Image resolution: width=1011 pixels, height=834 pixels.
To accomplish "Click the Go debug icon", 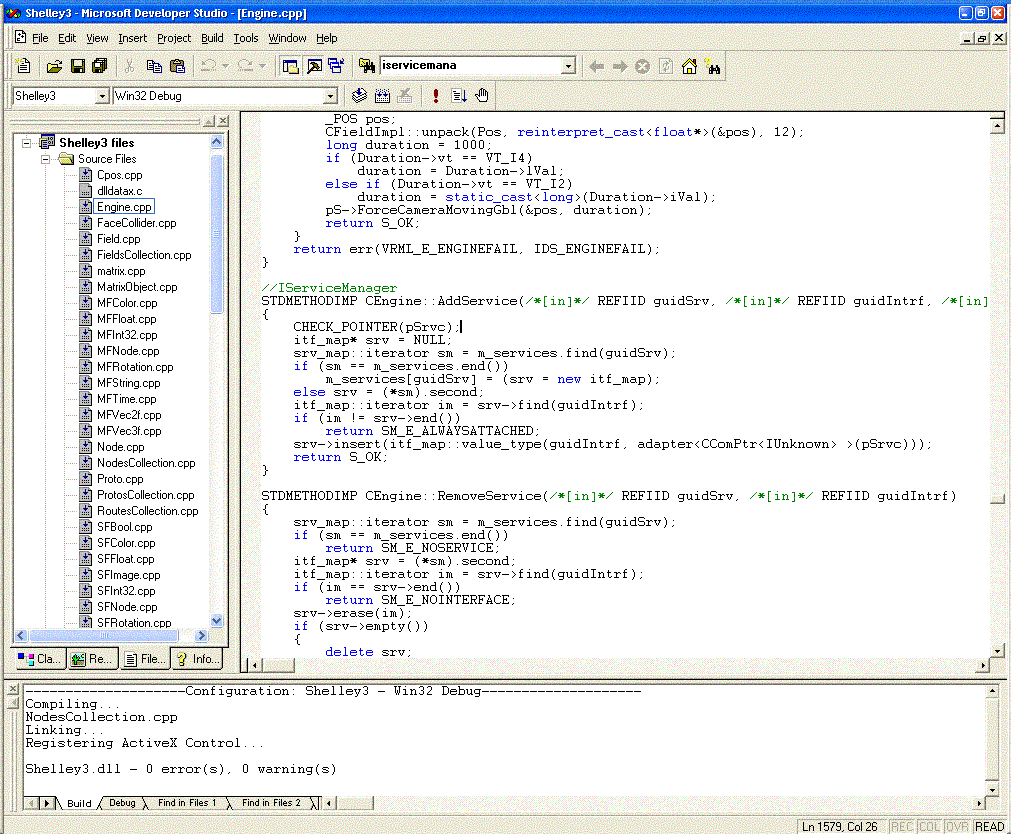I will tap(459, 96).
